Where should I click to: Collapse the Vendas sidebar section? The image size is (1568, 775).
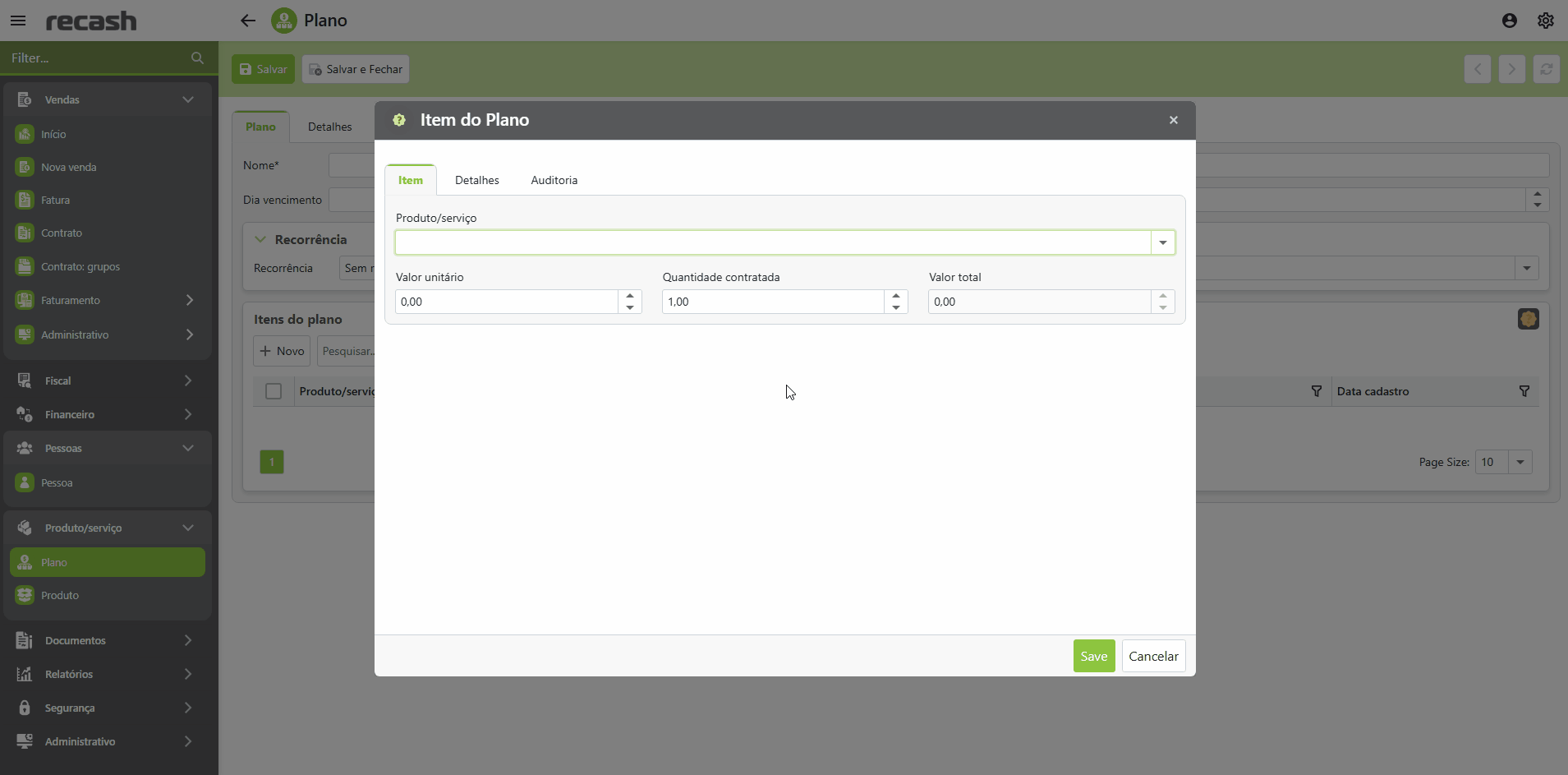pos(188,99)
